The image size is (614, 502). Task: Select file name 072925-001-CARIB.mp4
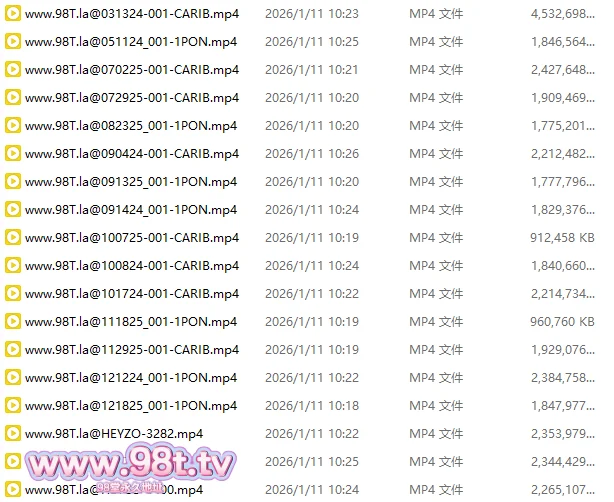[x=132, y=98]
